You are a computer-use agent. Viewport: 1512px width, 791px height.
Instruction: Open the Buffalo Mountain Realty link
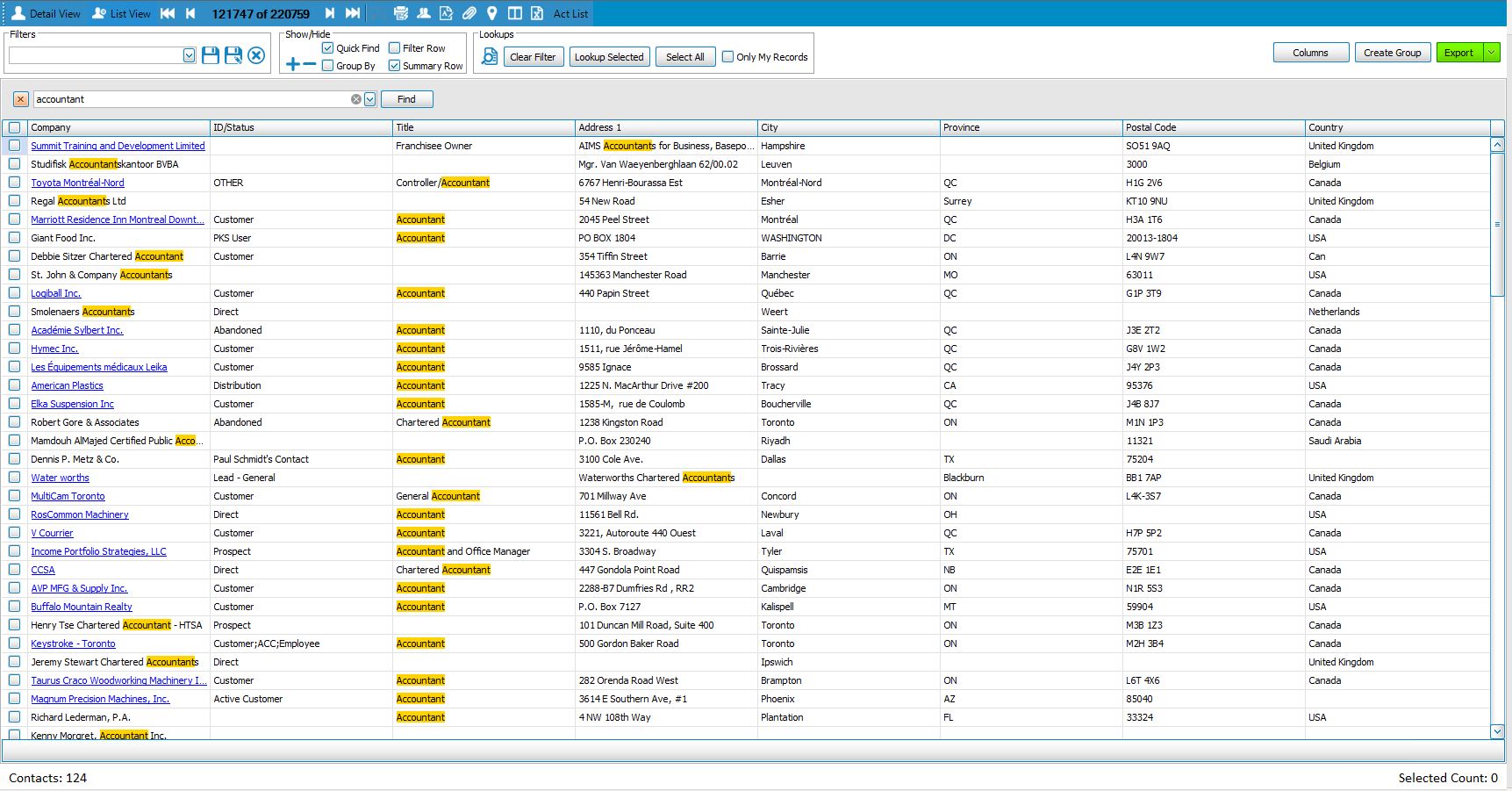[82, 607]
